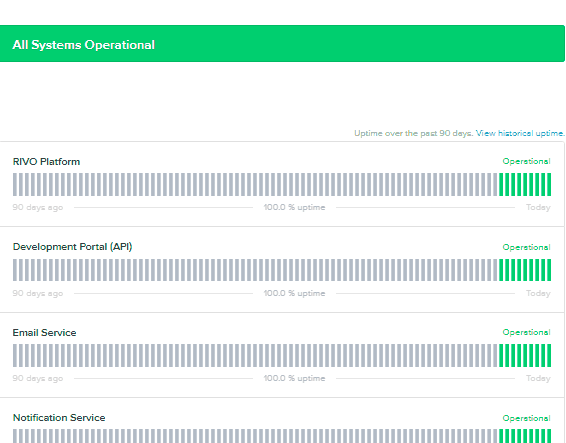Click the rightmost green uptime bar for Development Portal

click(x=549, y=270)
